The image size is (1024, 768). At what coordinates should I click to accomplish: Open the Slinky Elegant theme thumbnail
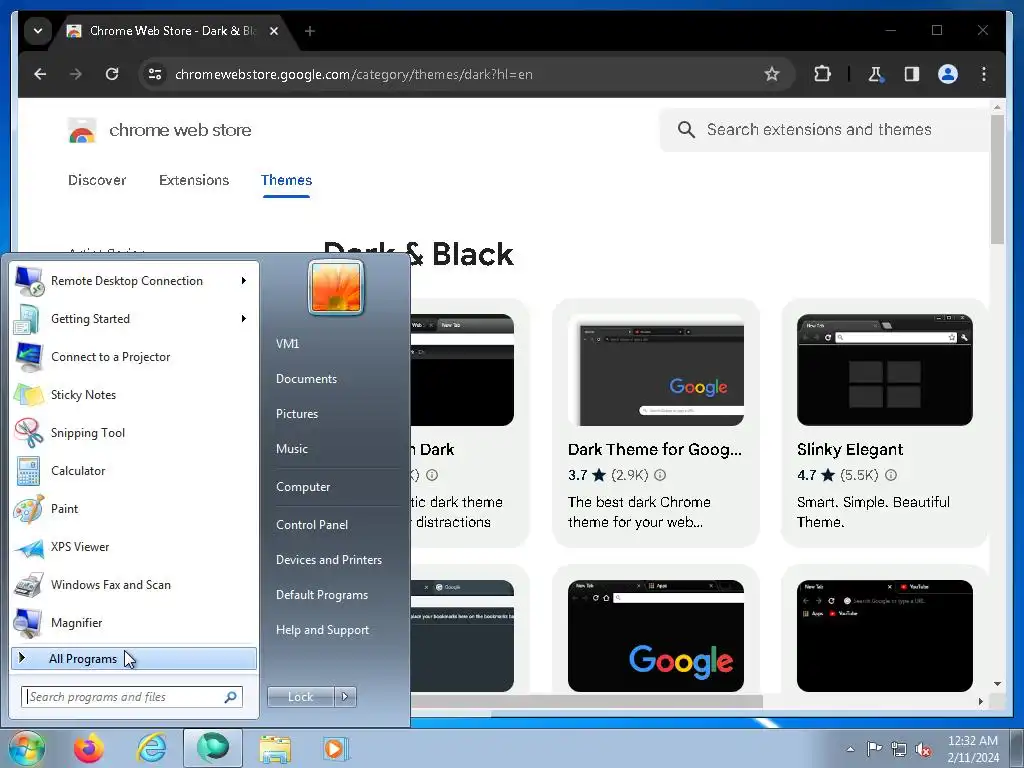pos(884,370)
